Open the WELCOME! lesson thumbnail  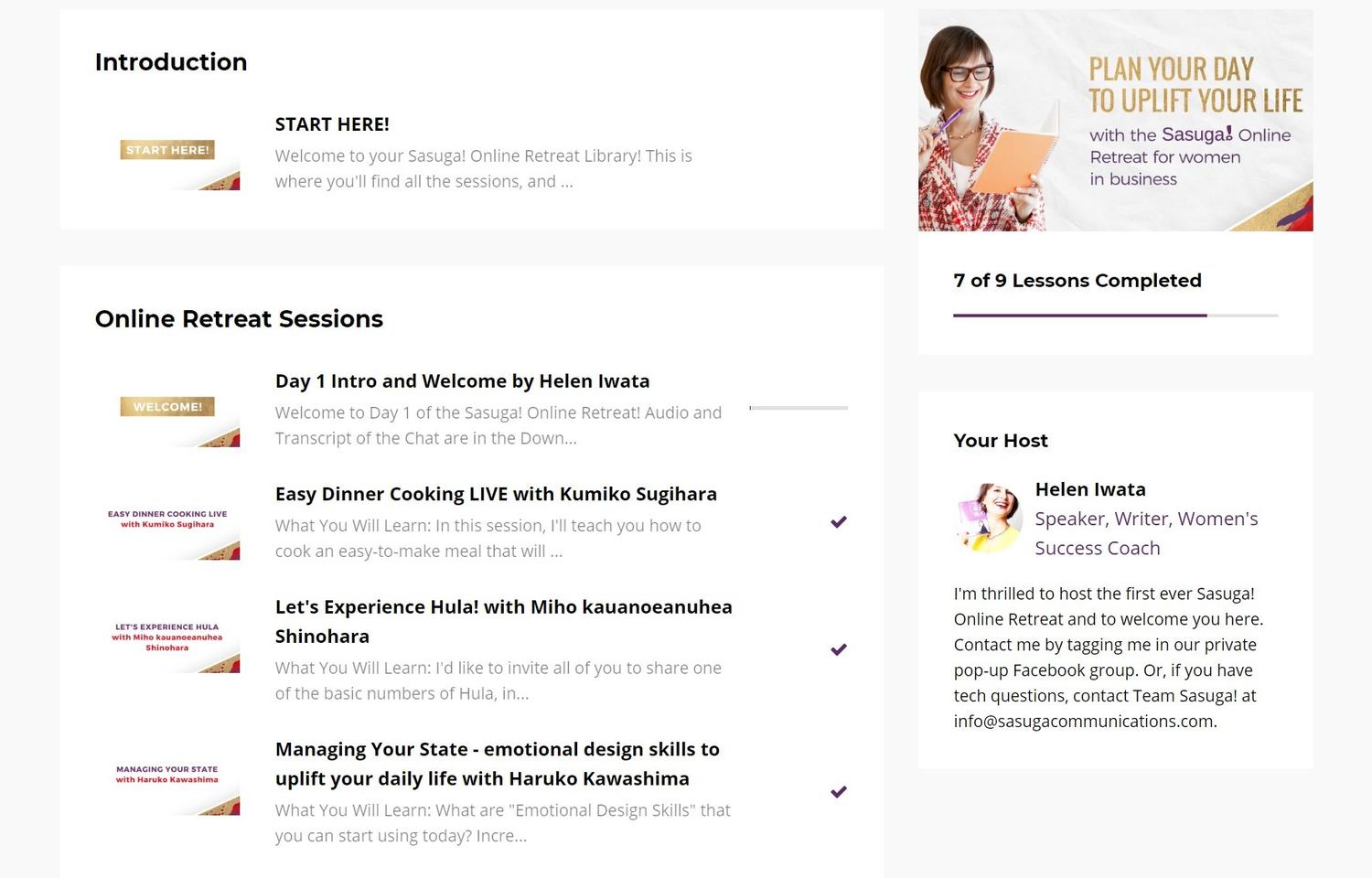coord(167,407)
